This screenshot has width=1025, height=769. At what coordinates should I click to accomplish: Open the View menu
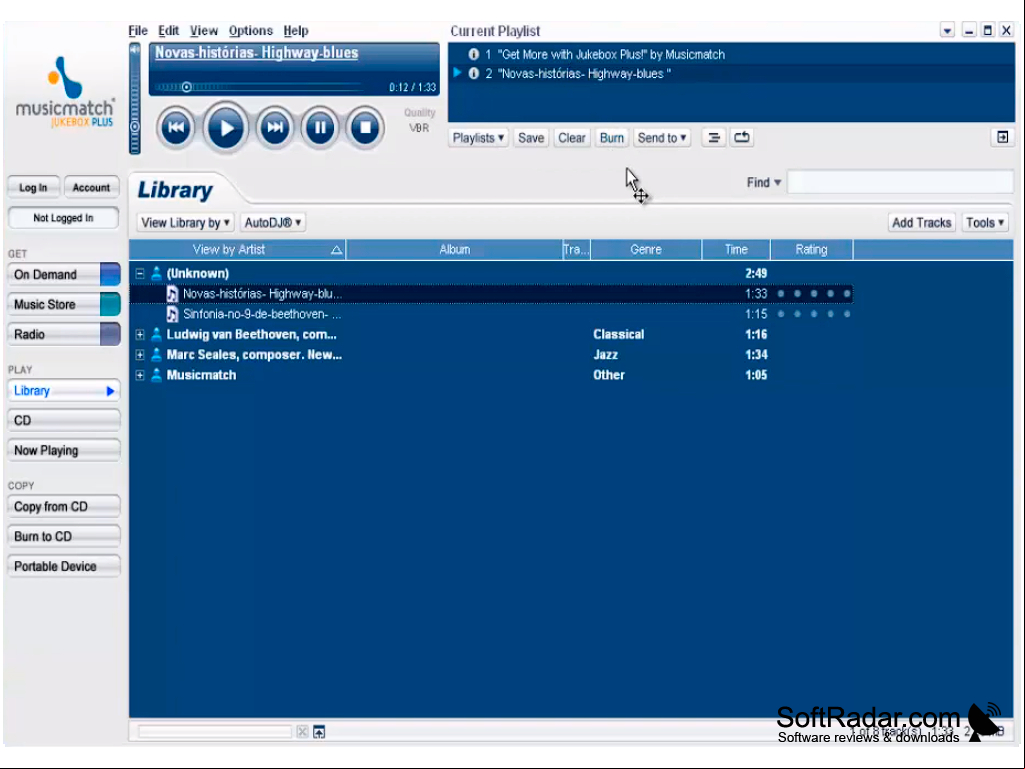pyautogui.click(x=204, y=31)
